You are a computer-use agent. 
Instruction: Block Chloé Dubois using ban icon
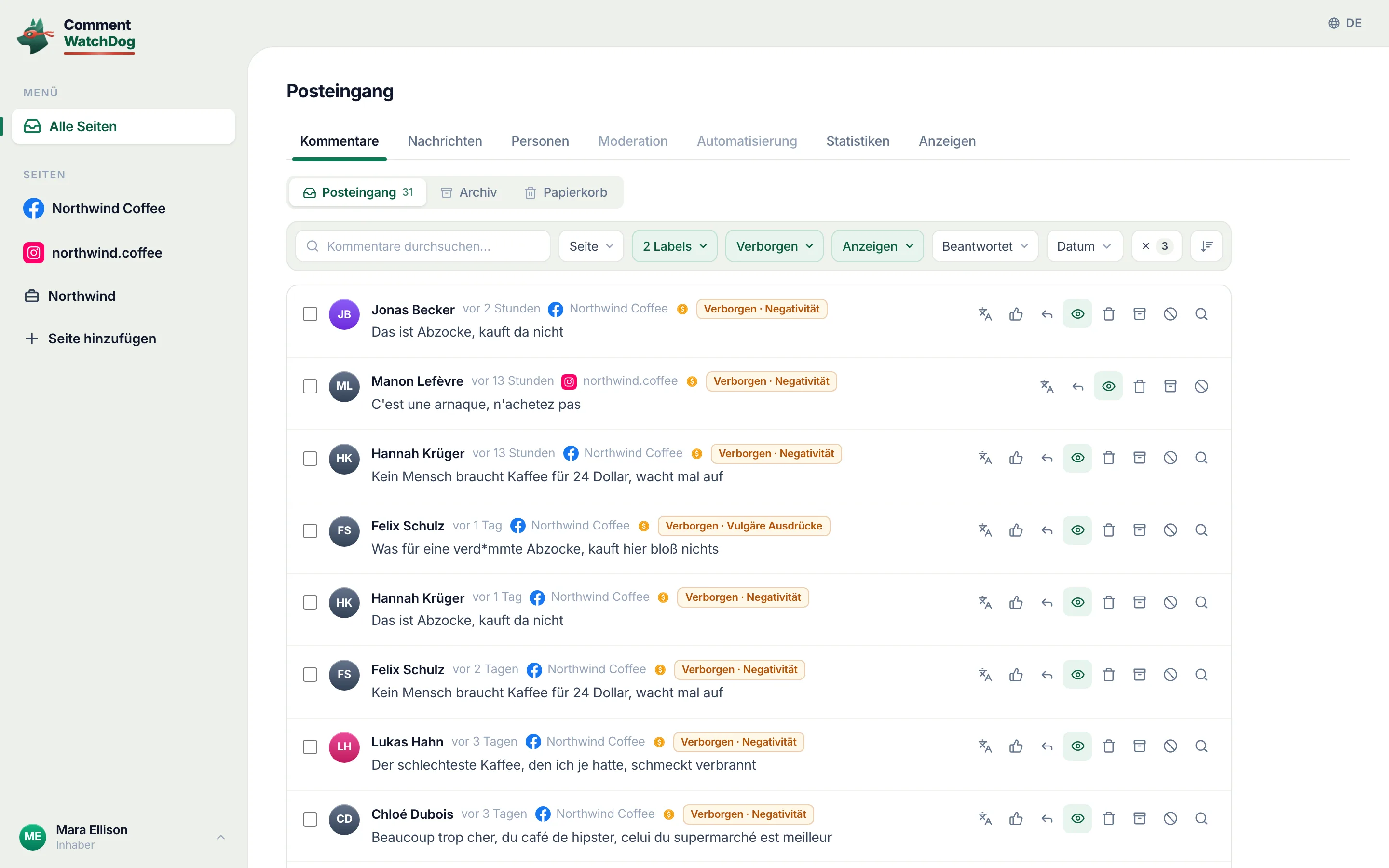click(x=1171, y=819)
